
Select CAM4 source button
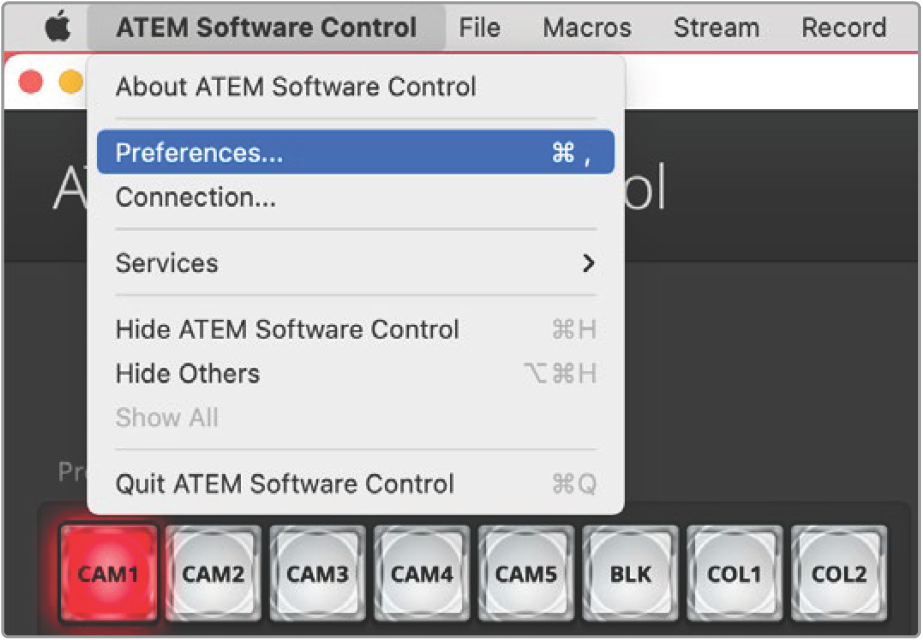(x=421, y=573)
